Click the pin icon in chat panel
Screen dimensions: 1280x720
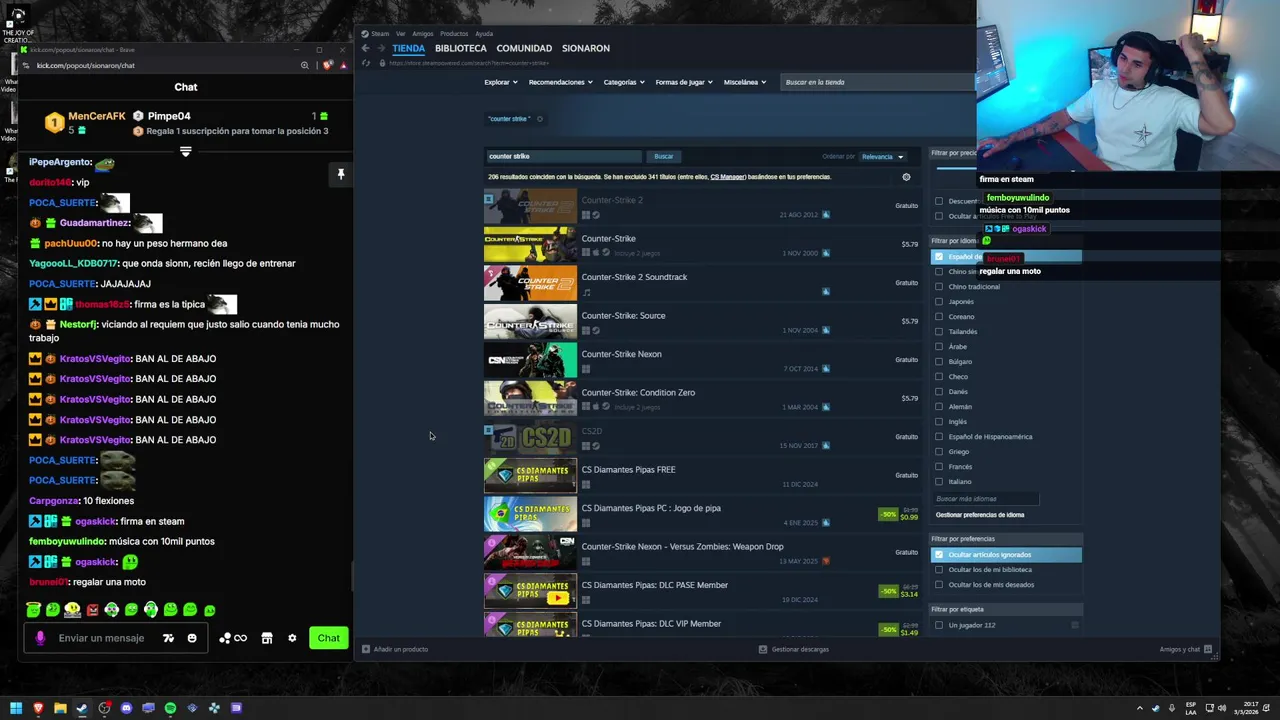[x=340, y=174]
